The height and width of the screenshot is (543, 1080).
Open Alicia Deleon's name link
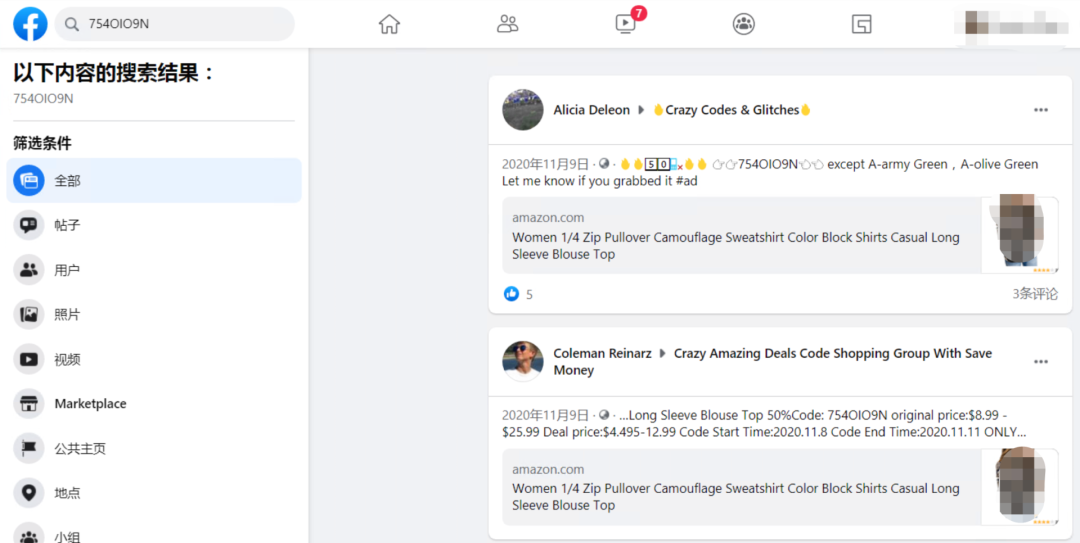click(x=592, y=110)
